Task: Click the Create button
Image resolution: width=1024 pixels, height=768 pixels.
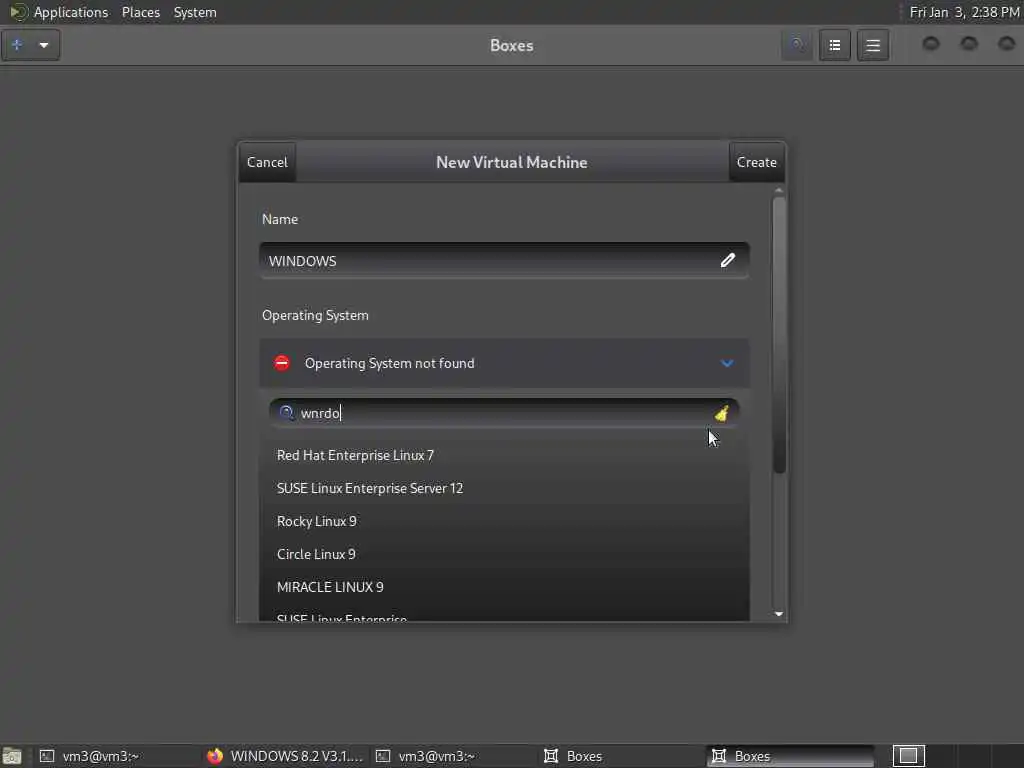Action: click(x=756, y=162)
